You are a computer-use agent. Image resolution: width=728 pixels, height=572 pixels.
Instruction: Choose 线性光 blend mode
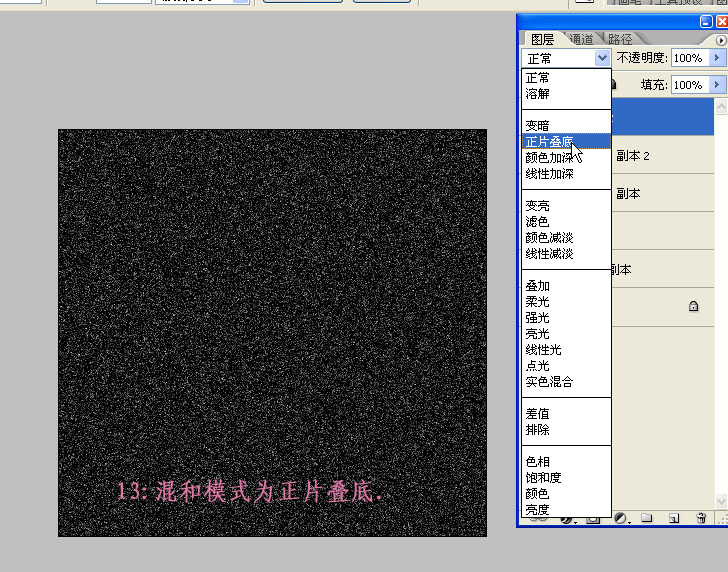(566, 350)
